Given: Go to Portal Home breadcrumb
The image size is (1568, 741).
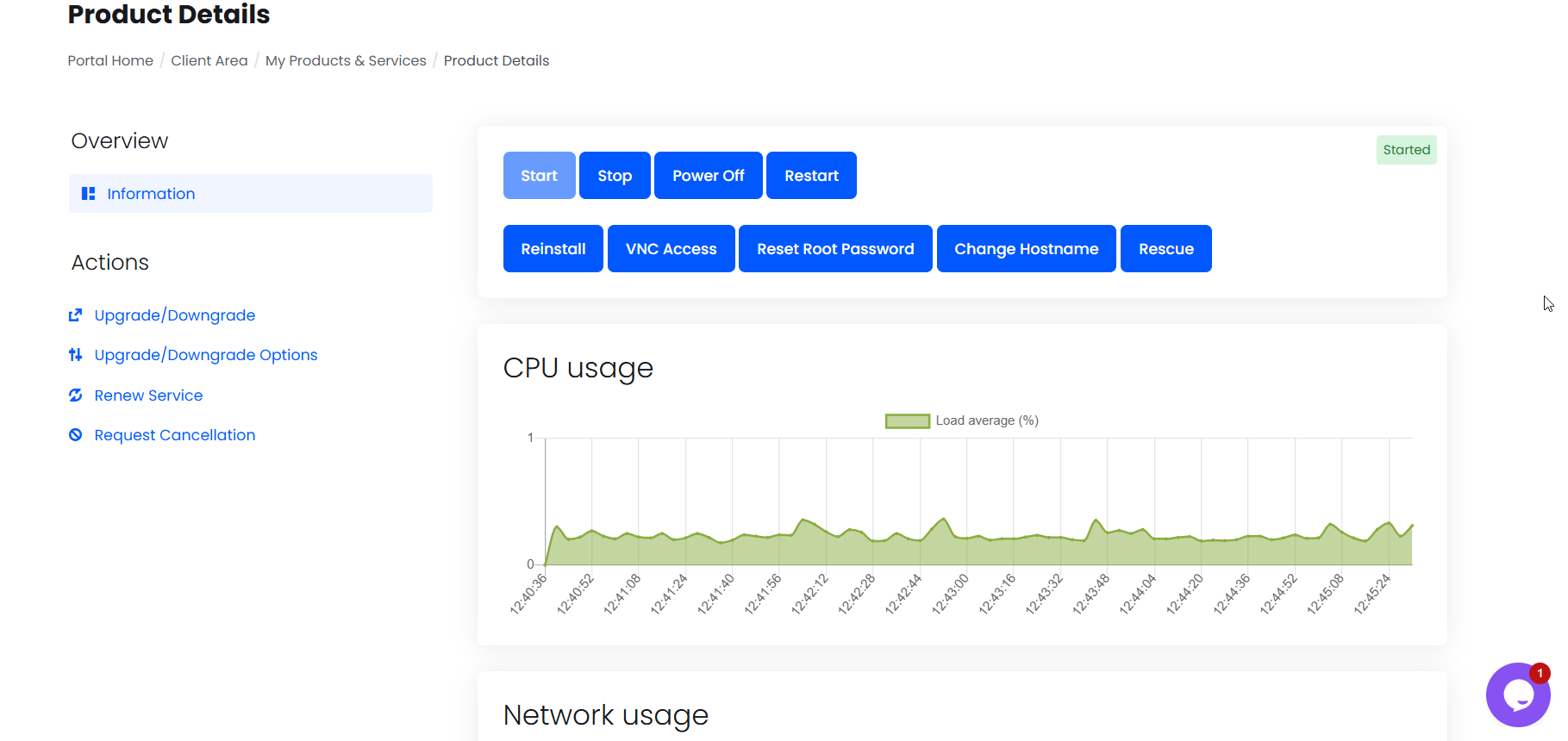Looking at the screenshot, I should click(x=110, y=60).
